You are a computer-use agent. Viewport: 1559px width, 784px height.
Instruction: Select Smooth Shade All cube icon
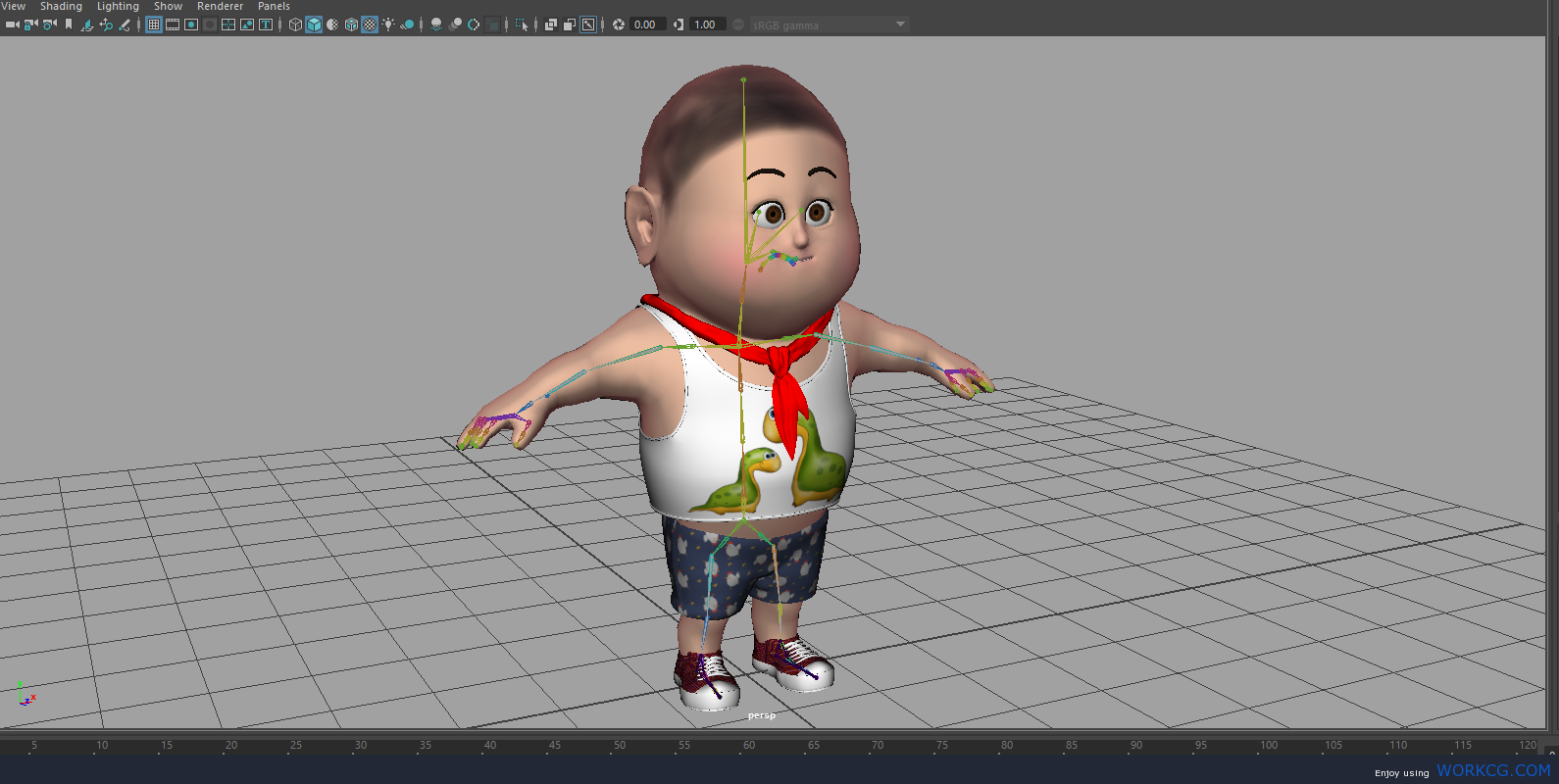pos(314,24)
